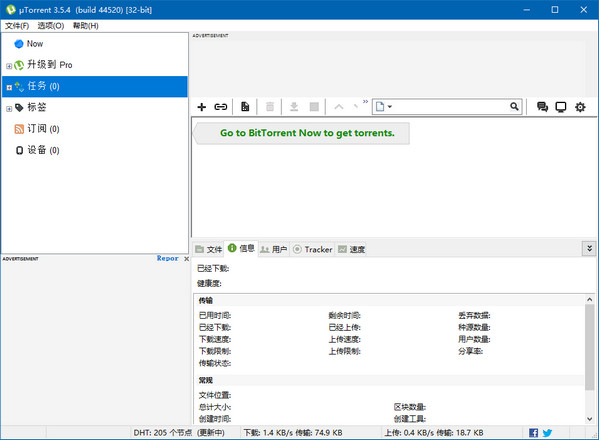Expand the 标签 tree node
The height and width of the screenshot is (440, 599).
coord(9,109)
